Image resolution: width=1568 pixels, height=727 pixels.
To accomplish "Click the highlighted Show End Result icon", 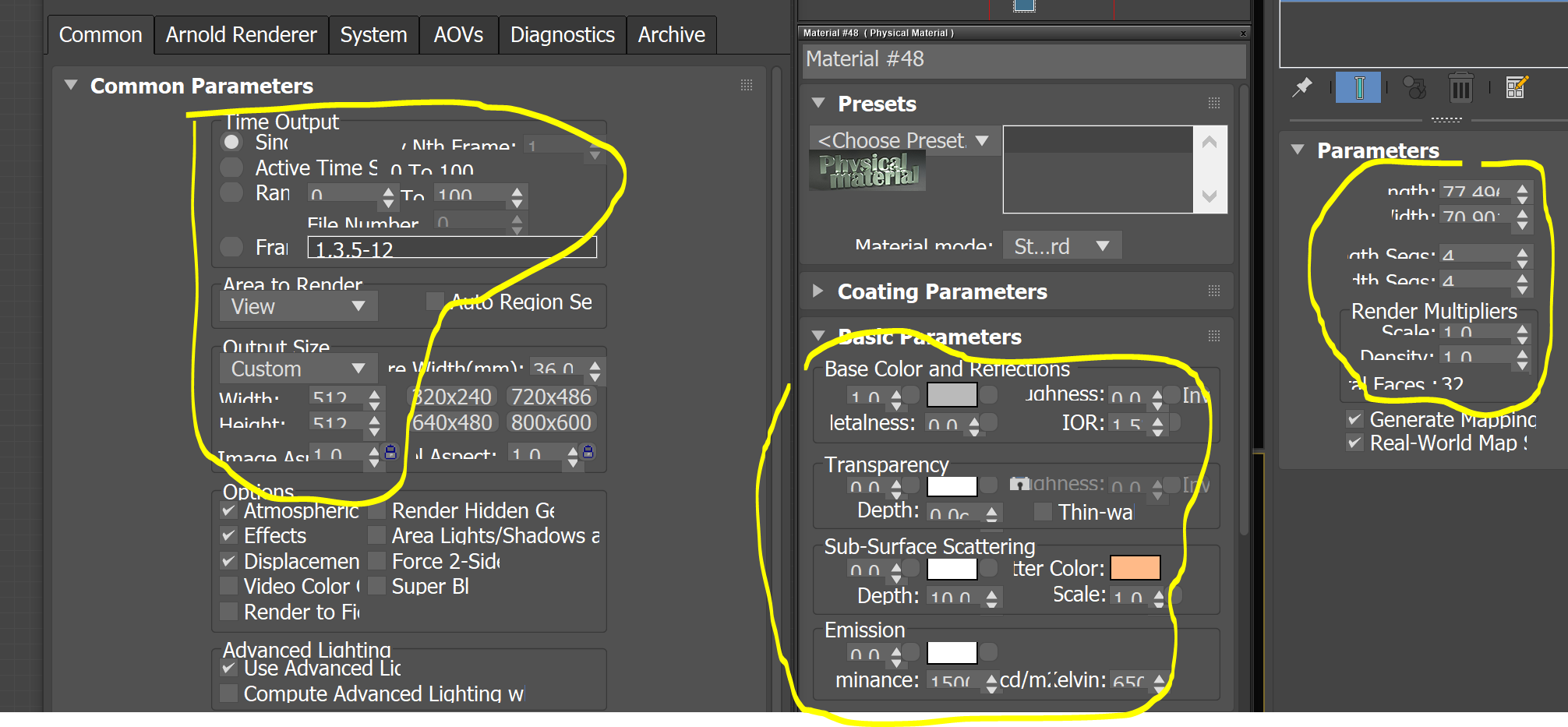I will (x=1358, y=87).
